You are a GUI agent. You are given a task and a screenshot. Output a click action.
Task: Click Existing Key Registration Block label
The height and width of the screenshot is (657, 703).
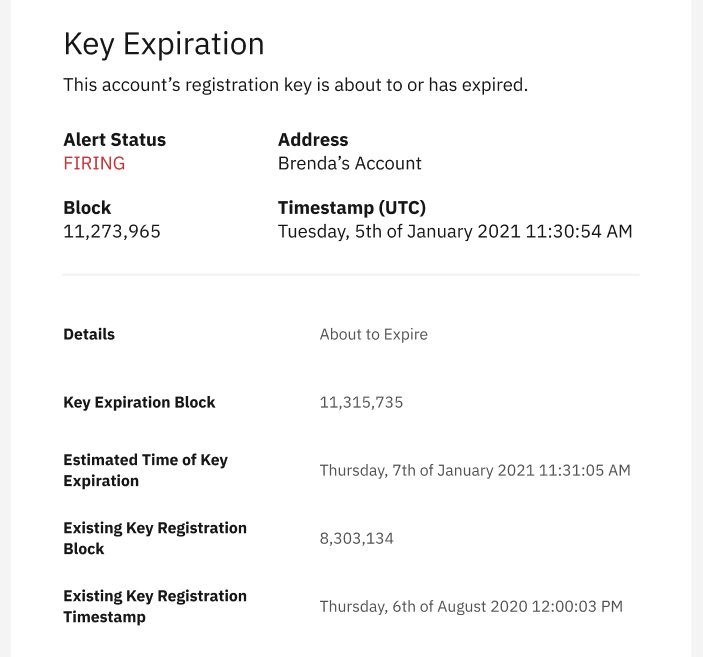155,538
